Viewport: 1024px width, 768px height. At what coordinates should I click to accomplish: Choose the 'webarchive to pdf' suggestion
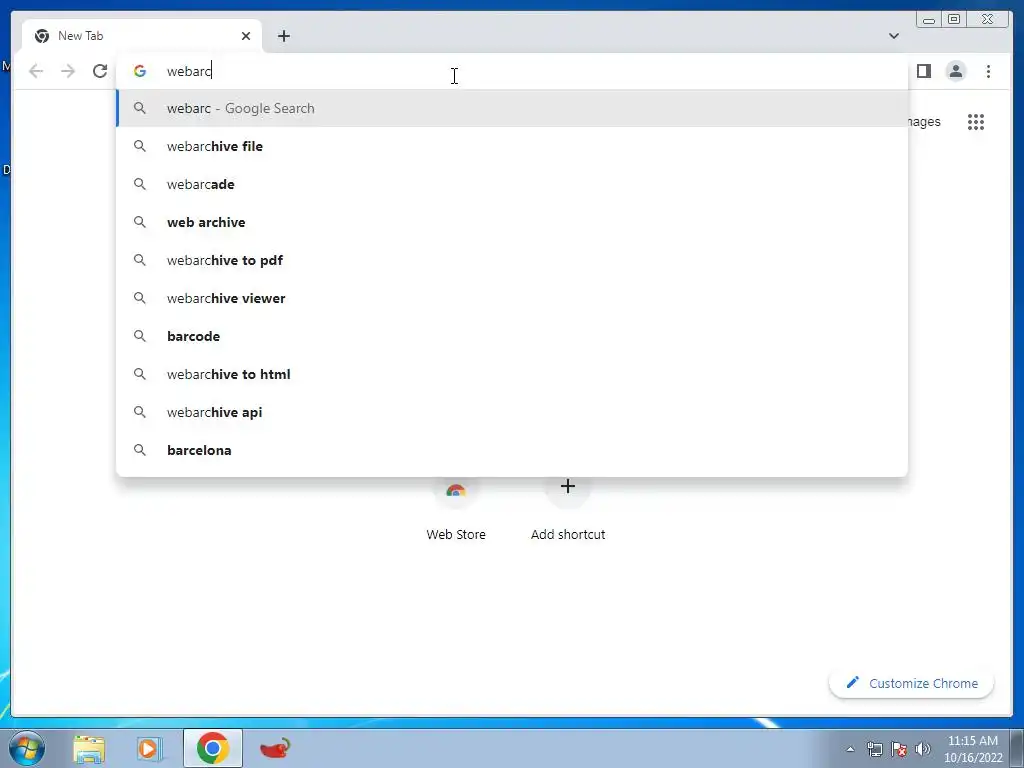click(x=513, y=260)
